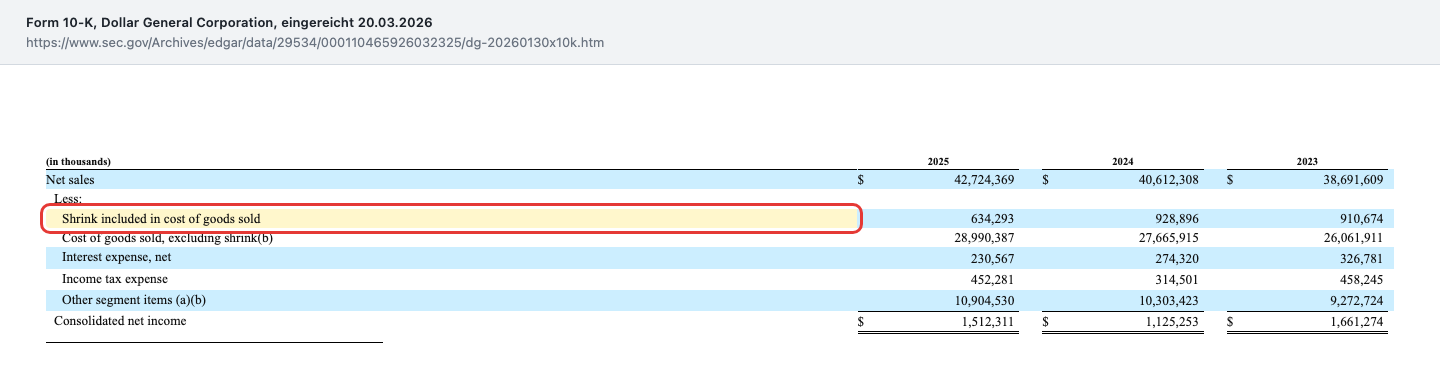The width and height of the screenshot is (1440, 371).
Task: Click the 2023 column header
Action: pos(1307,161)
